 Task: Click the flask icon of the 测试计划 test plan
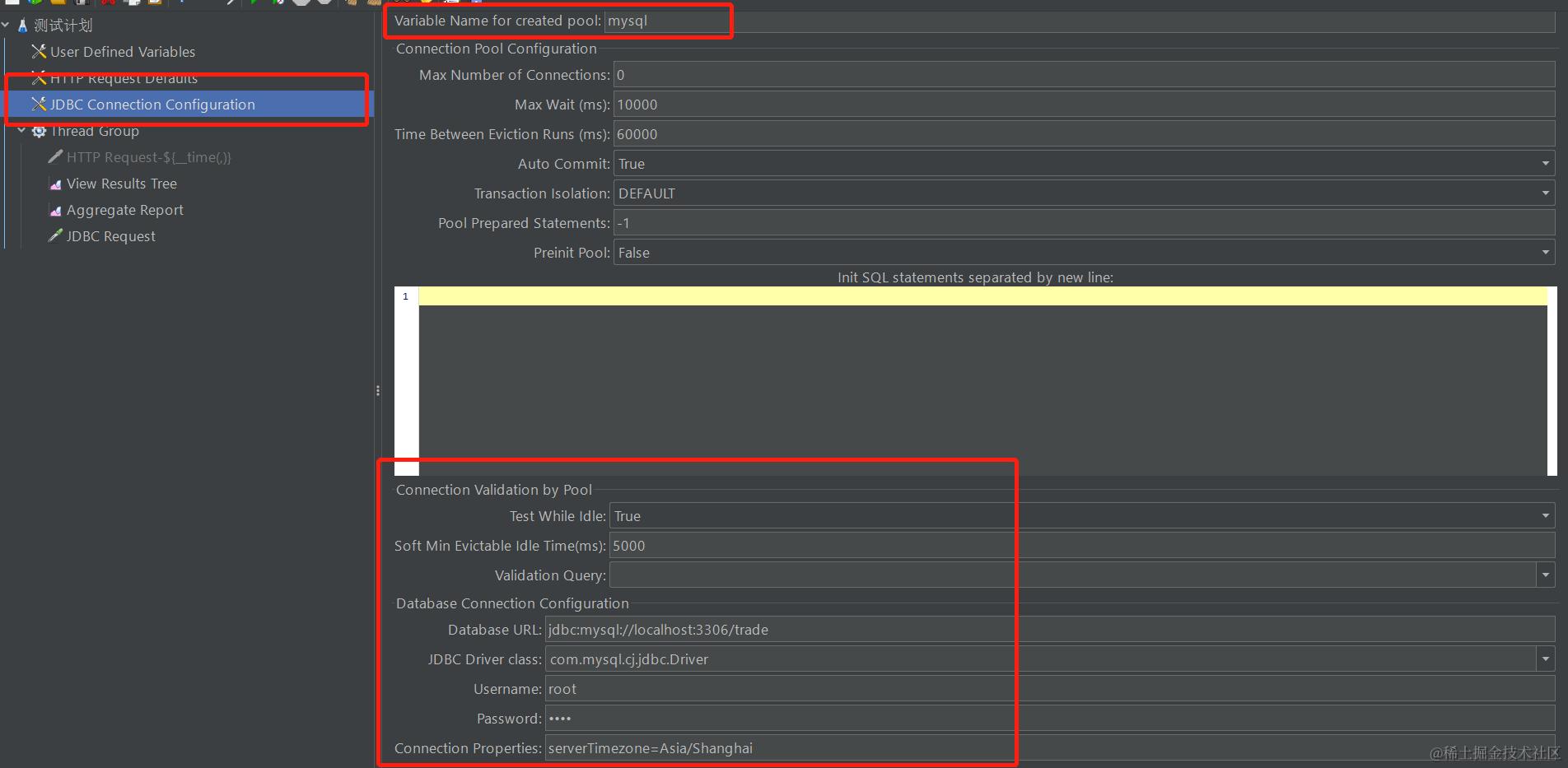22,26
